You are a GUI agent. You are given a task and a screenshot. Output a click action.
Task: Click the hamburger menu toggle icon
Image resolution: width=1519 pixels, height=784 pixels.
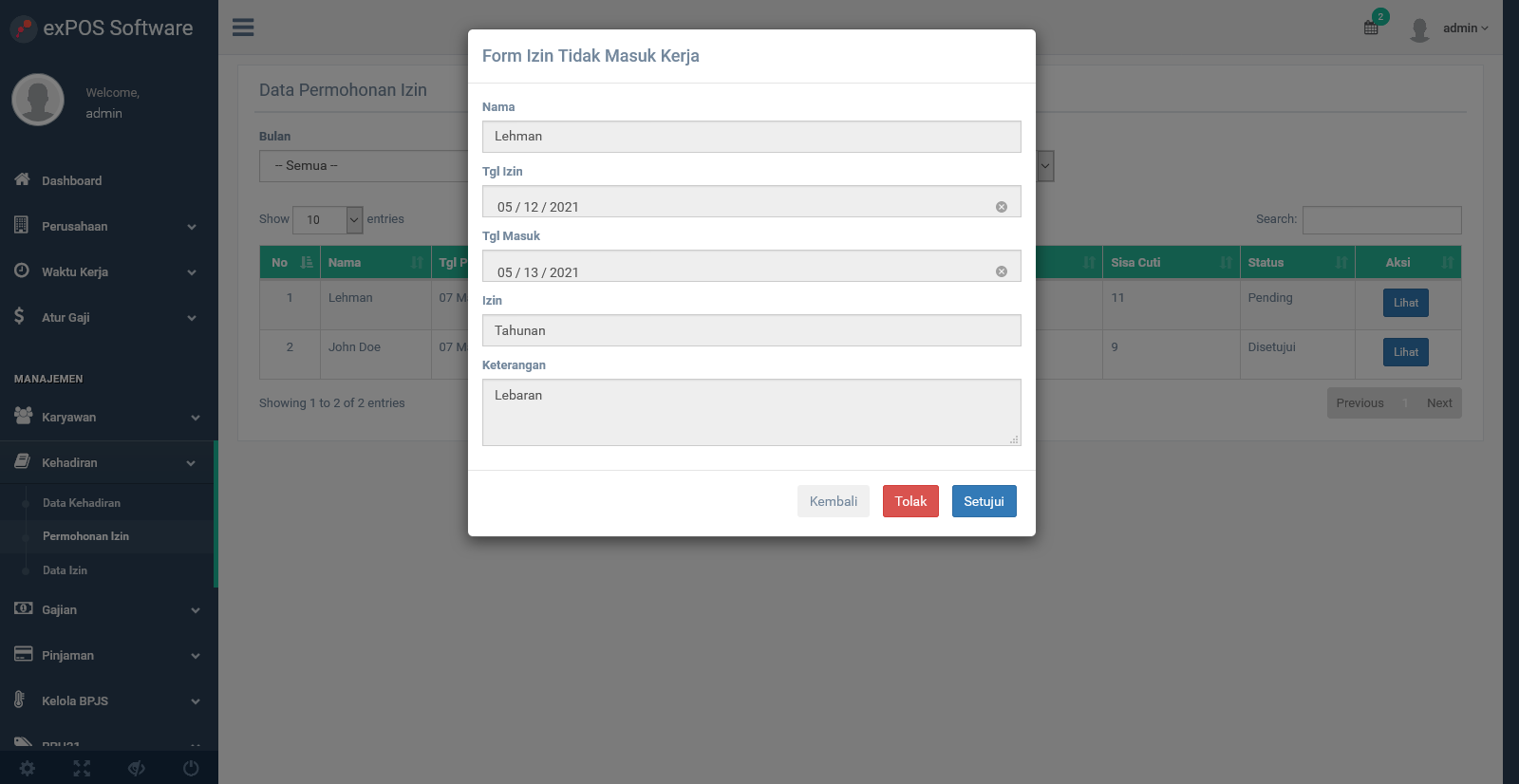[243, 28]
